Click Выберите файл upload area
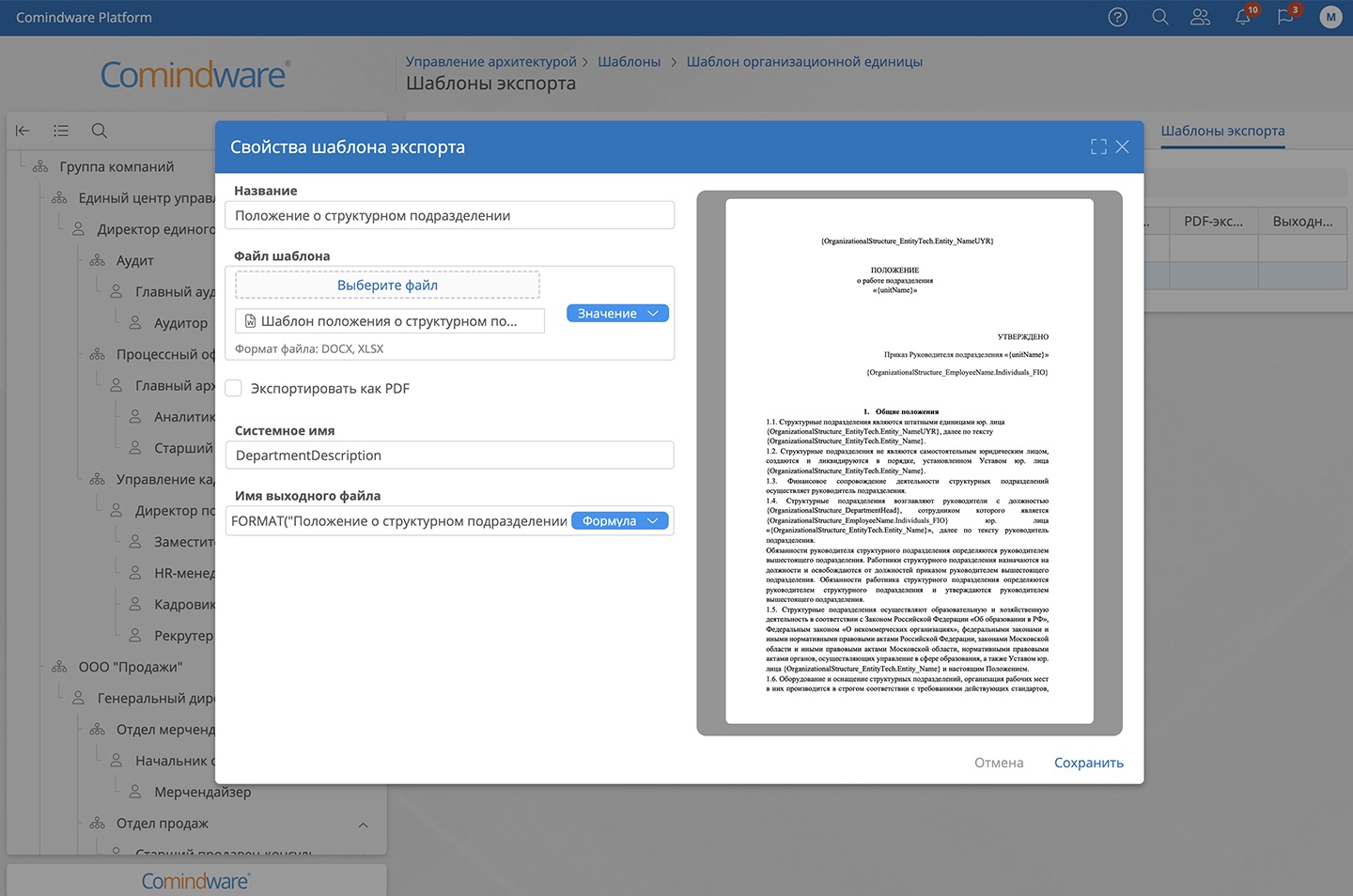This screenshot has height=896, width=1353. [x=387, y=285]
